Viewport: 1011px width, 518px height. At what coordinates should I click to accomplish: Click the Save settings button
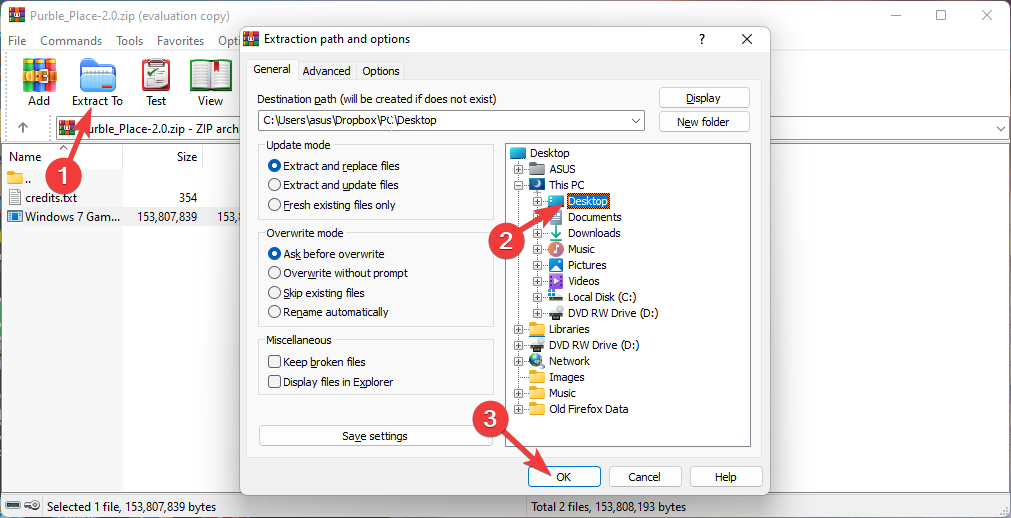[x=375, y=436]
